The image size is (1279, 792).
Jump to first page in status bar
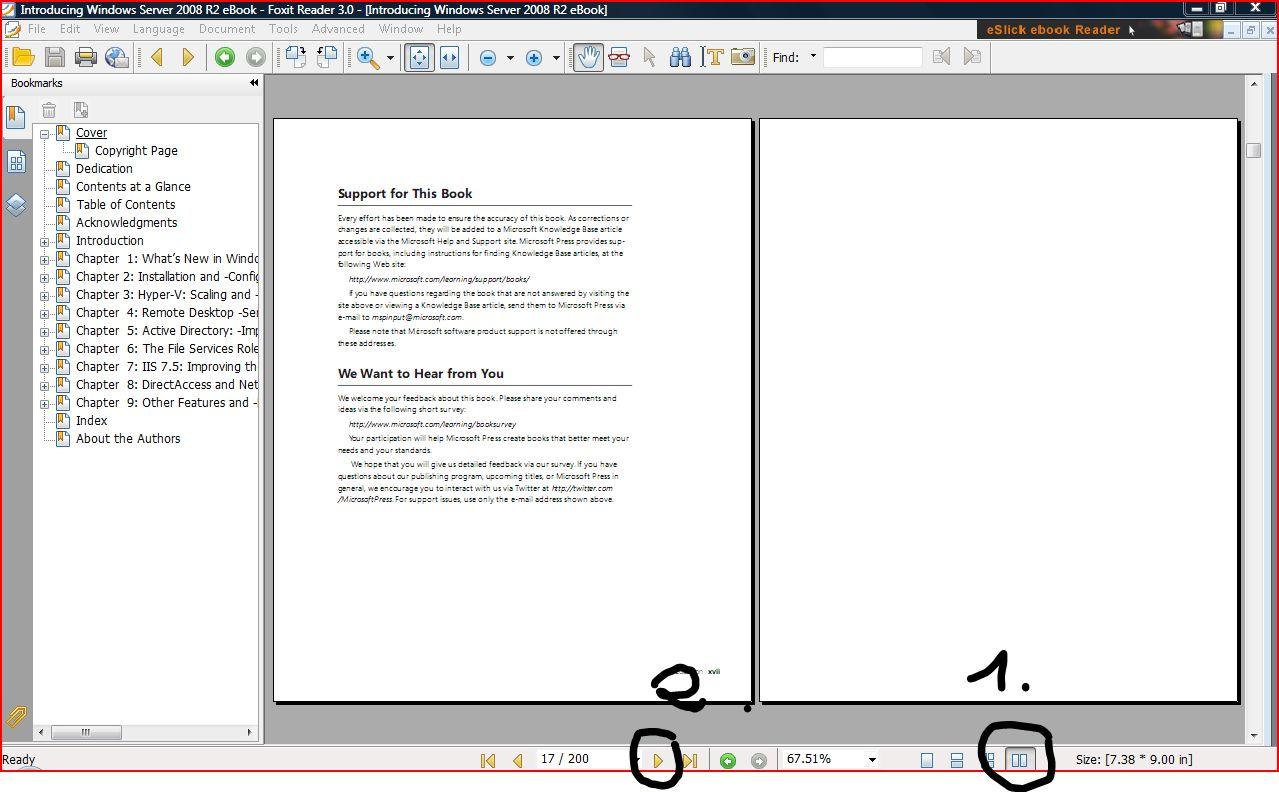click(488, 760)
